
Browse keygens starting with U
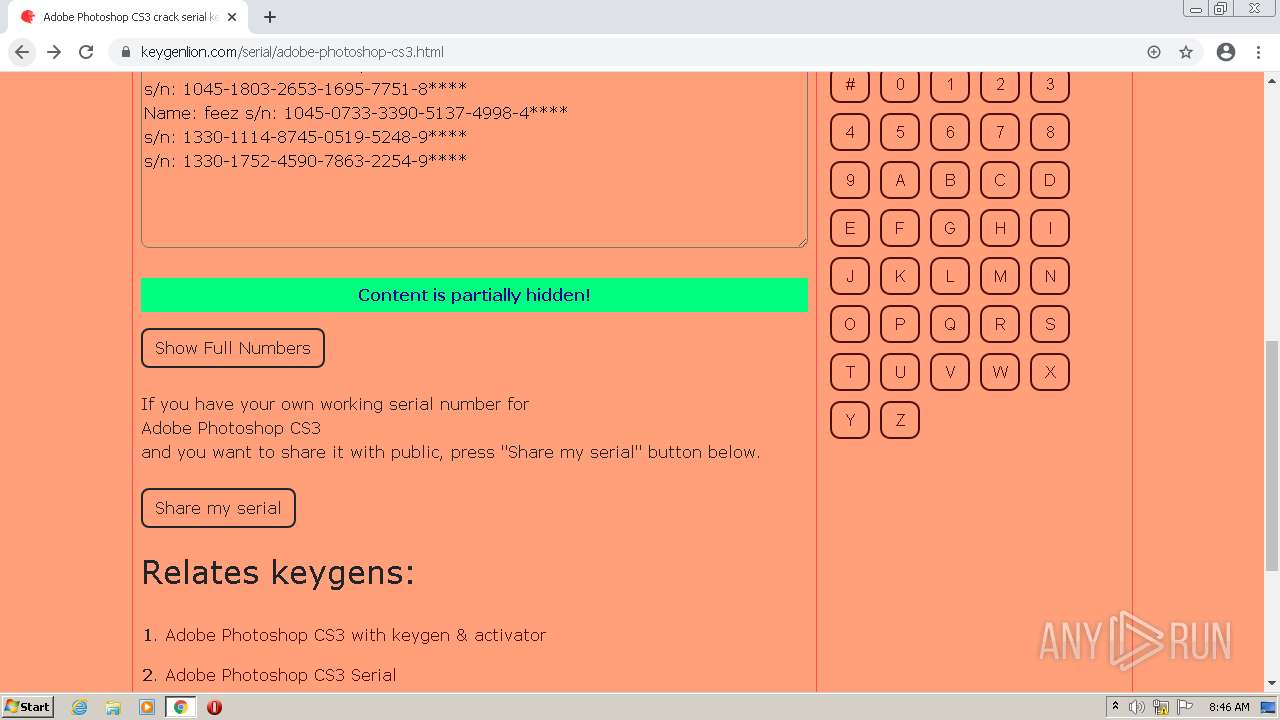point(900,372)
